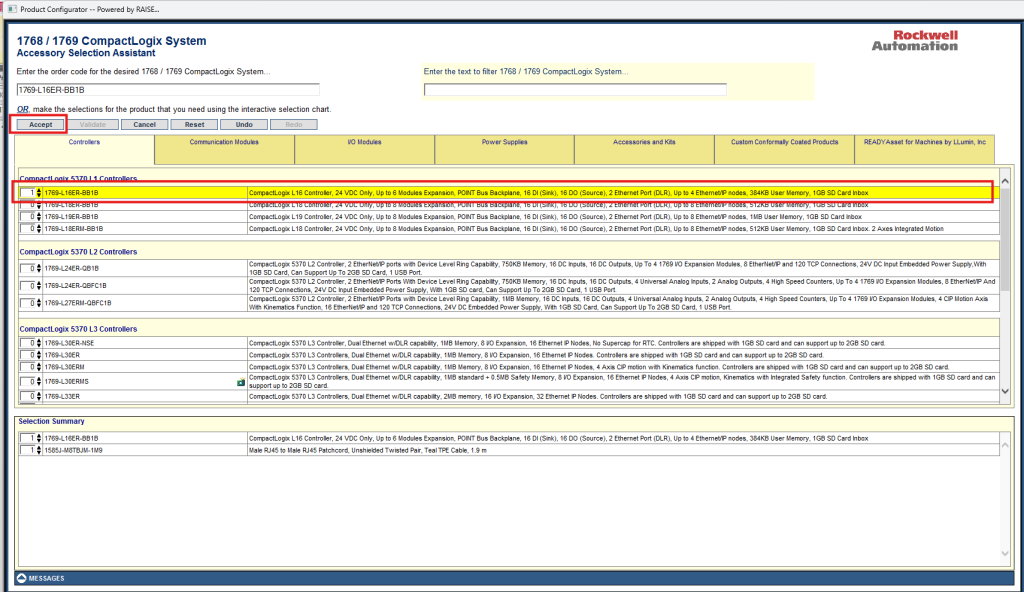Reset the selections with Reset button
This screenshot has height=592, width=1024.
pos(194,125)
